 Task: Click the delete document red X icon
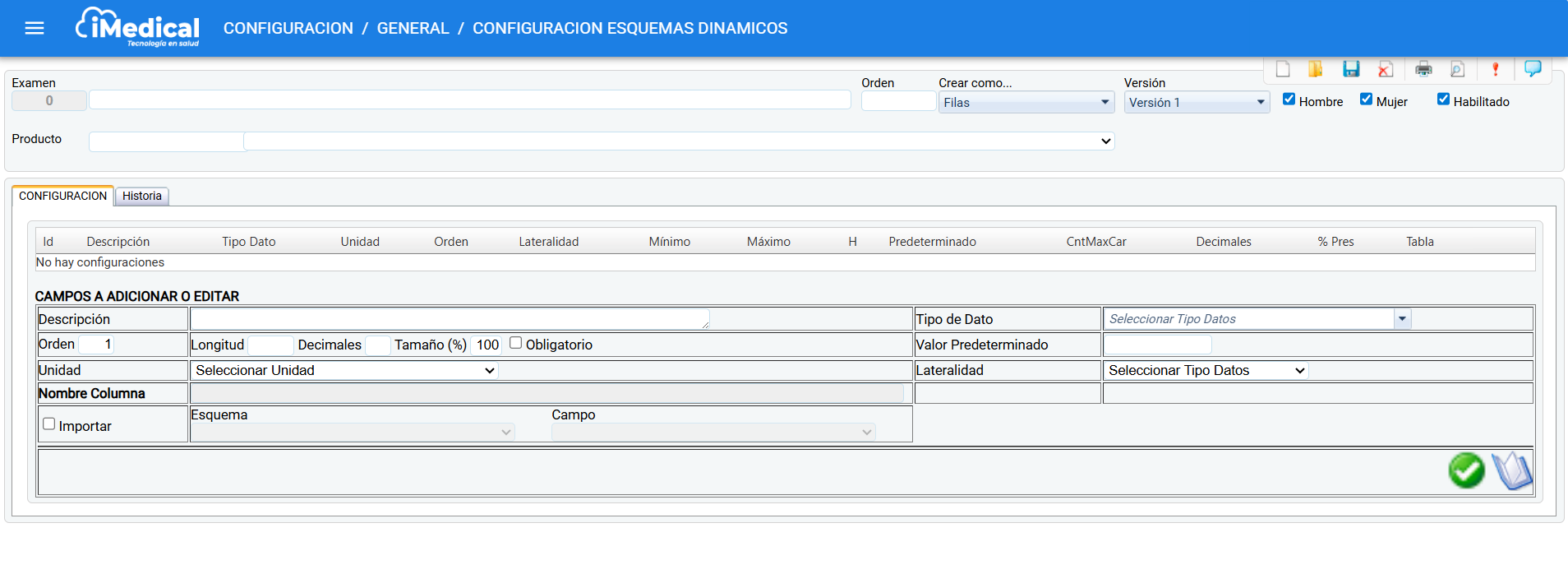click(x=1386, y=69)
